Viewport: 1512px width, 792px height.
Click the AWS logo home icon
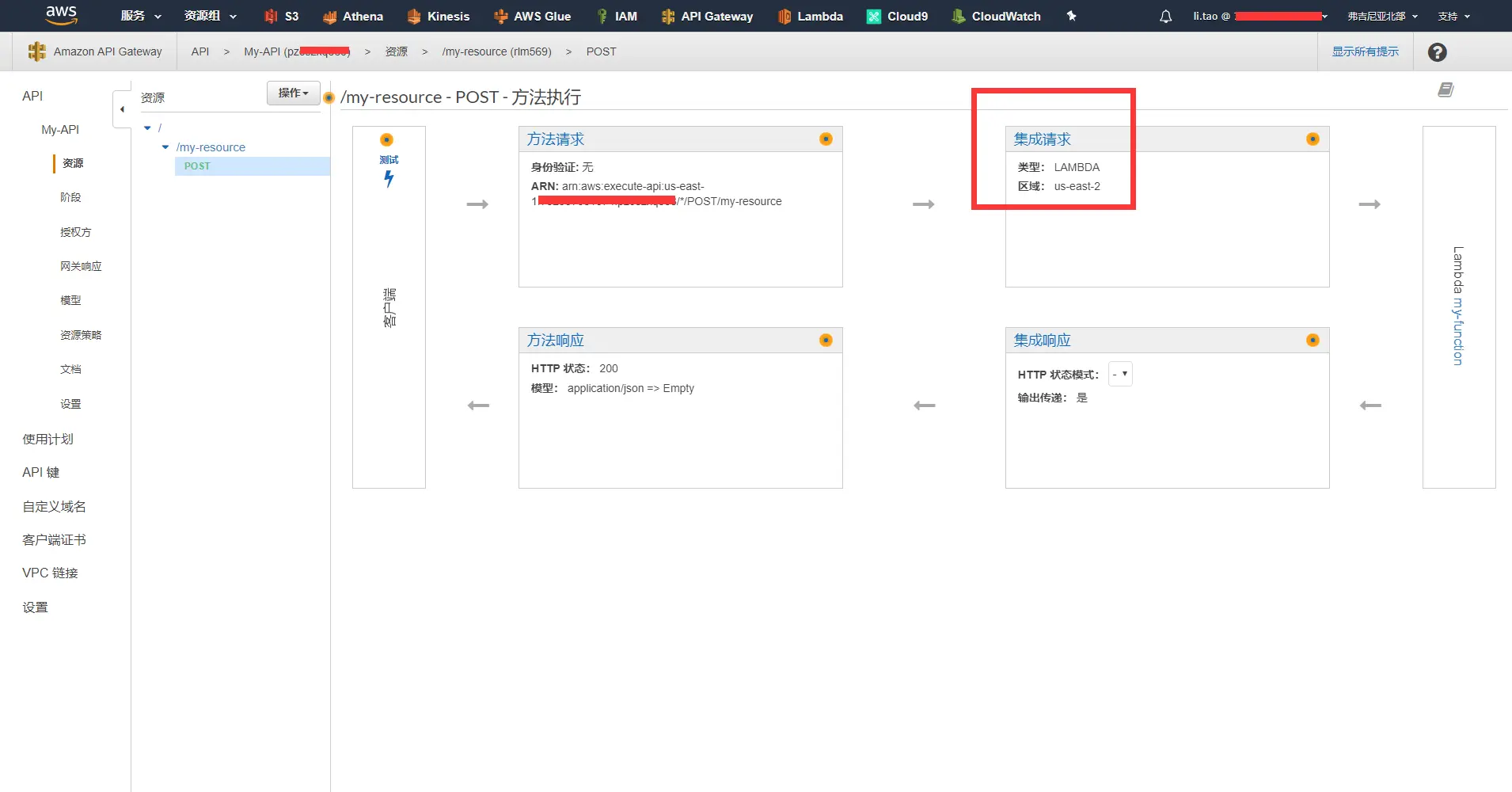pyautogui.click(x=61, y=15)
